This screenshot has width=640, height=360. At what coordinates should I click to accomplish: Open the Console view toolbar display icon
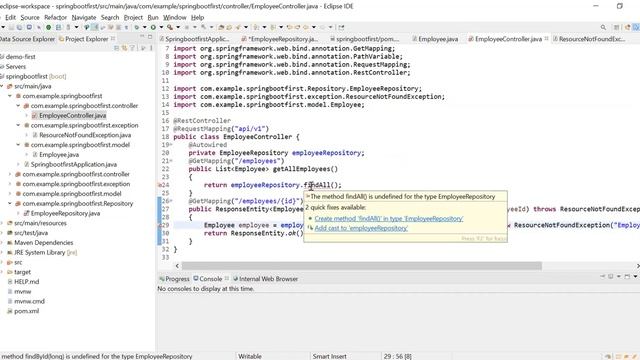[x=611, y=277]
